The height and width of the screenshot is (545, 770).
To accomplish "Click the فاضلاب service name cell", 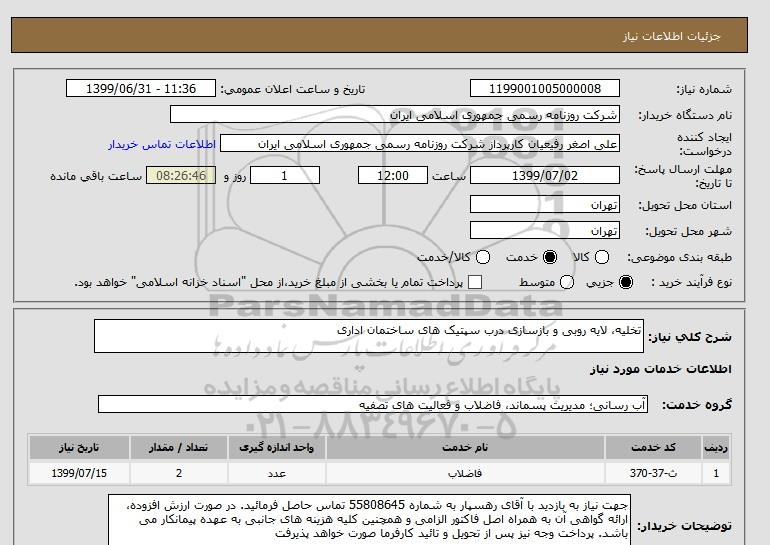I will pyautogui.click(x=465, y=473).
